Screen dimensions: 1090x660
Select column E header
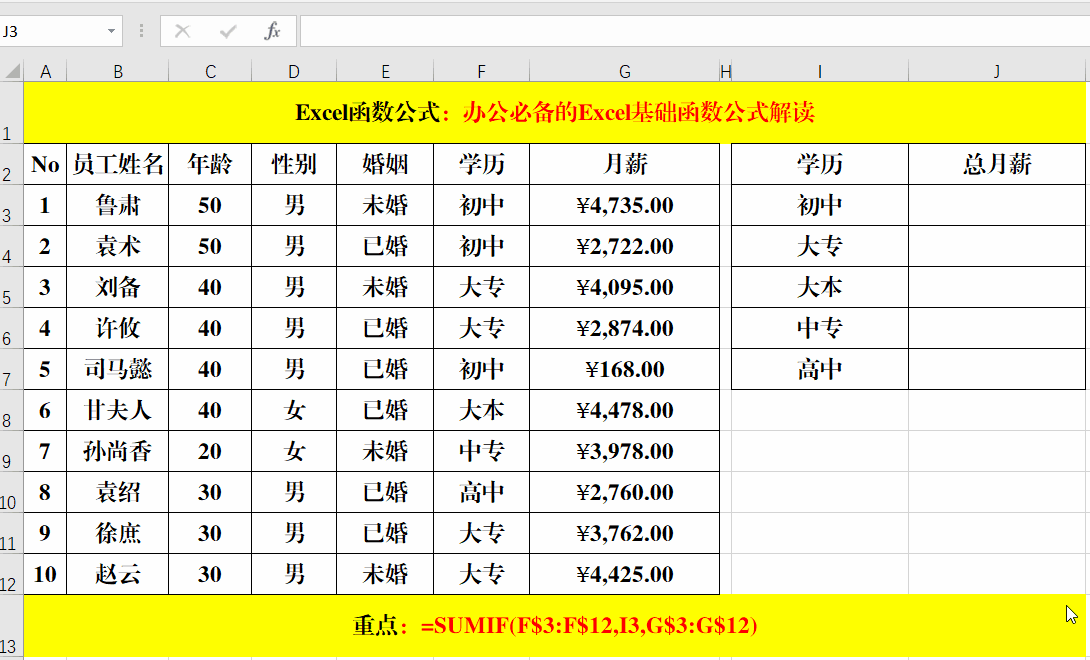[385, 72]
